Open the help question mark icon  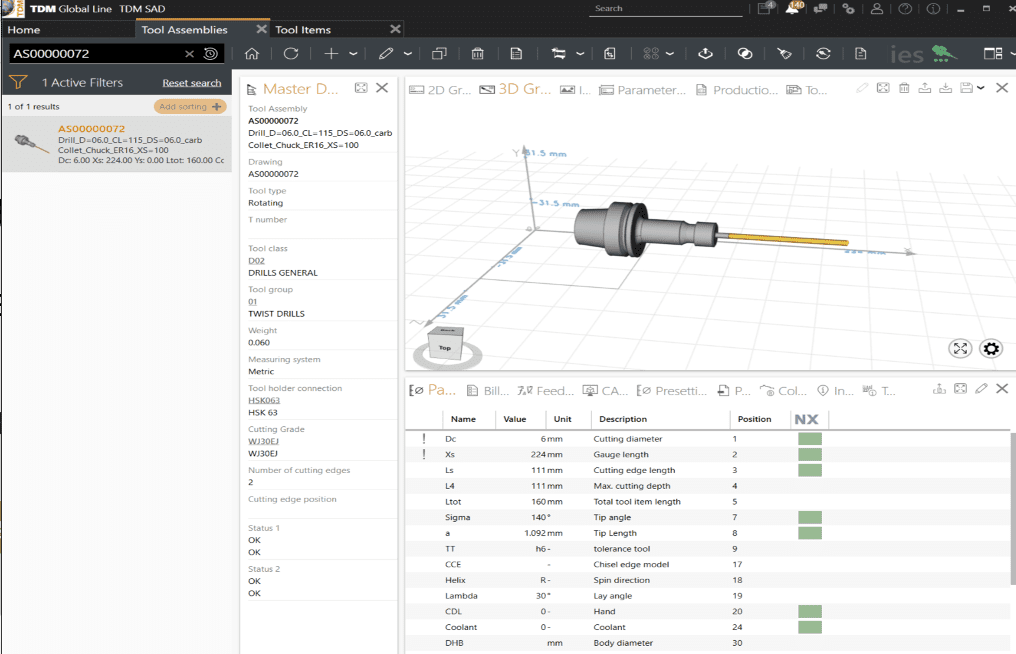[905, 8]
